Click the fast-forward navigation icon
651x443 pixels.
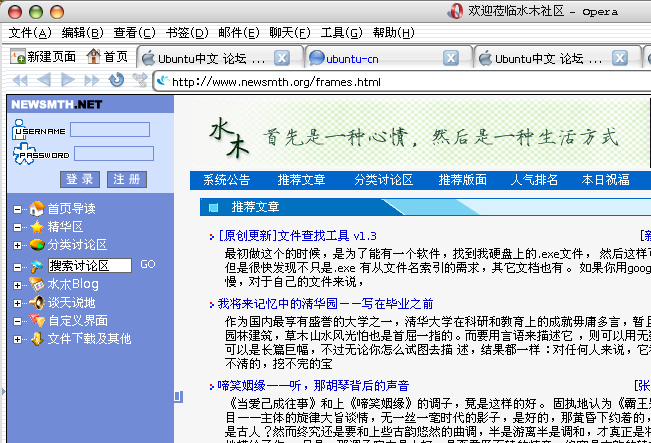coord(91,80)
